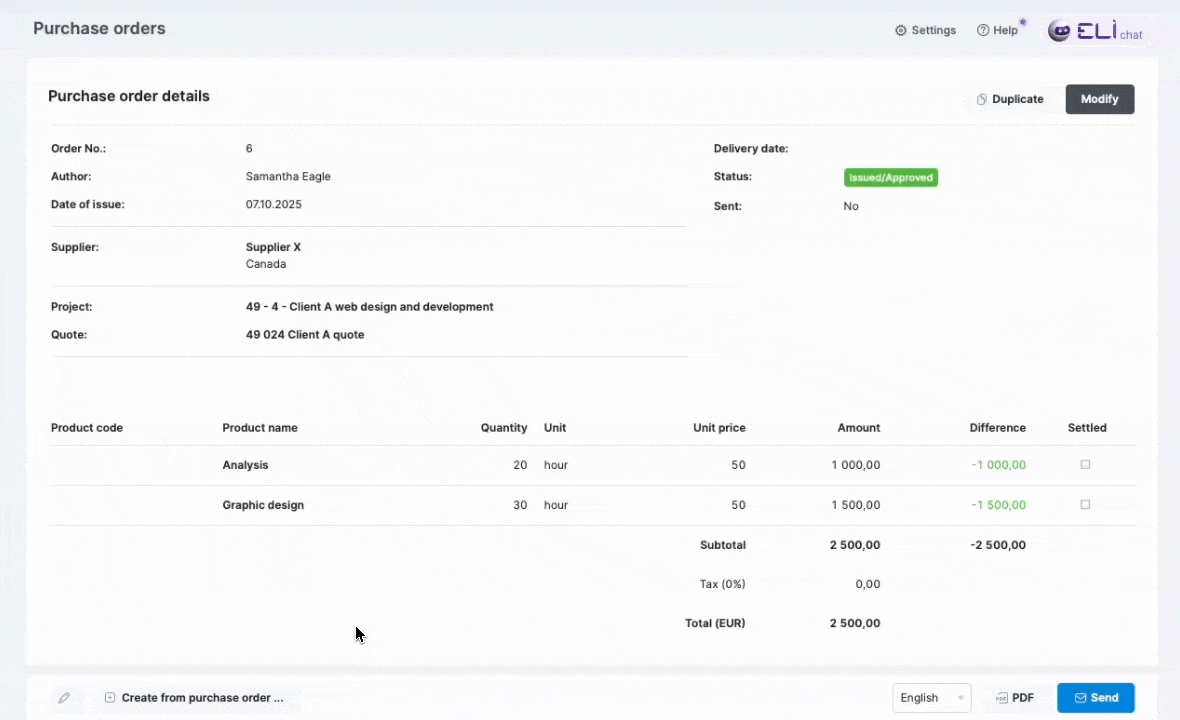
Task: Click the Duplicate copy icon
Action: (982, 99)
